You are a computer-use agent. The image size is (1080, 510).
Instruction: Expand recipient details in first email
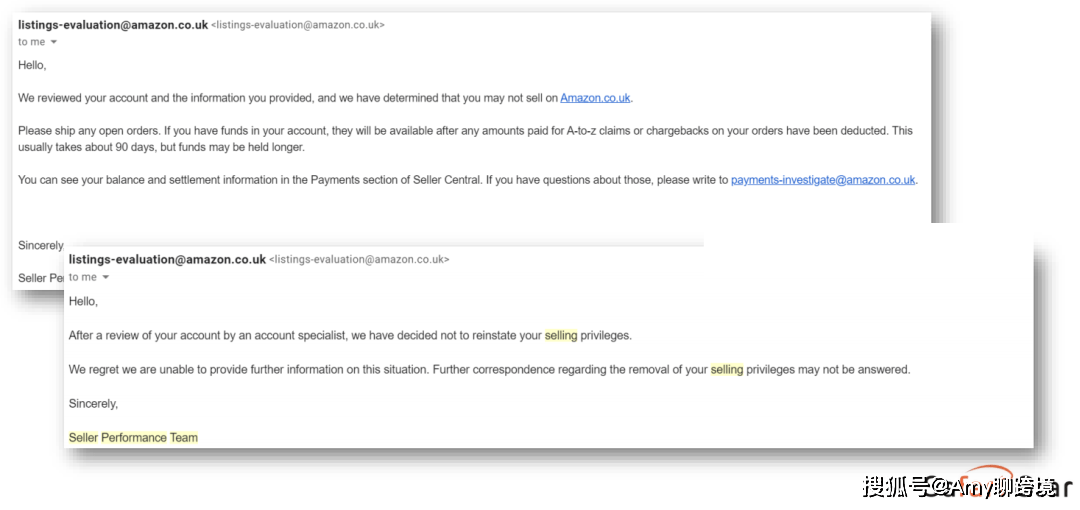coord(54,42)
